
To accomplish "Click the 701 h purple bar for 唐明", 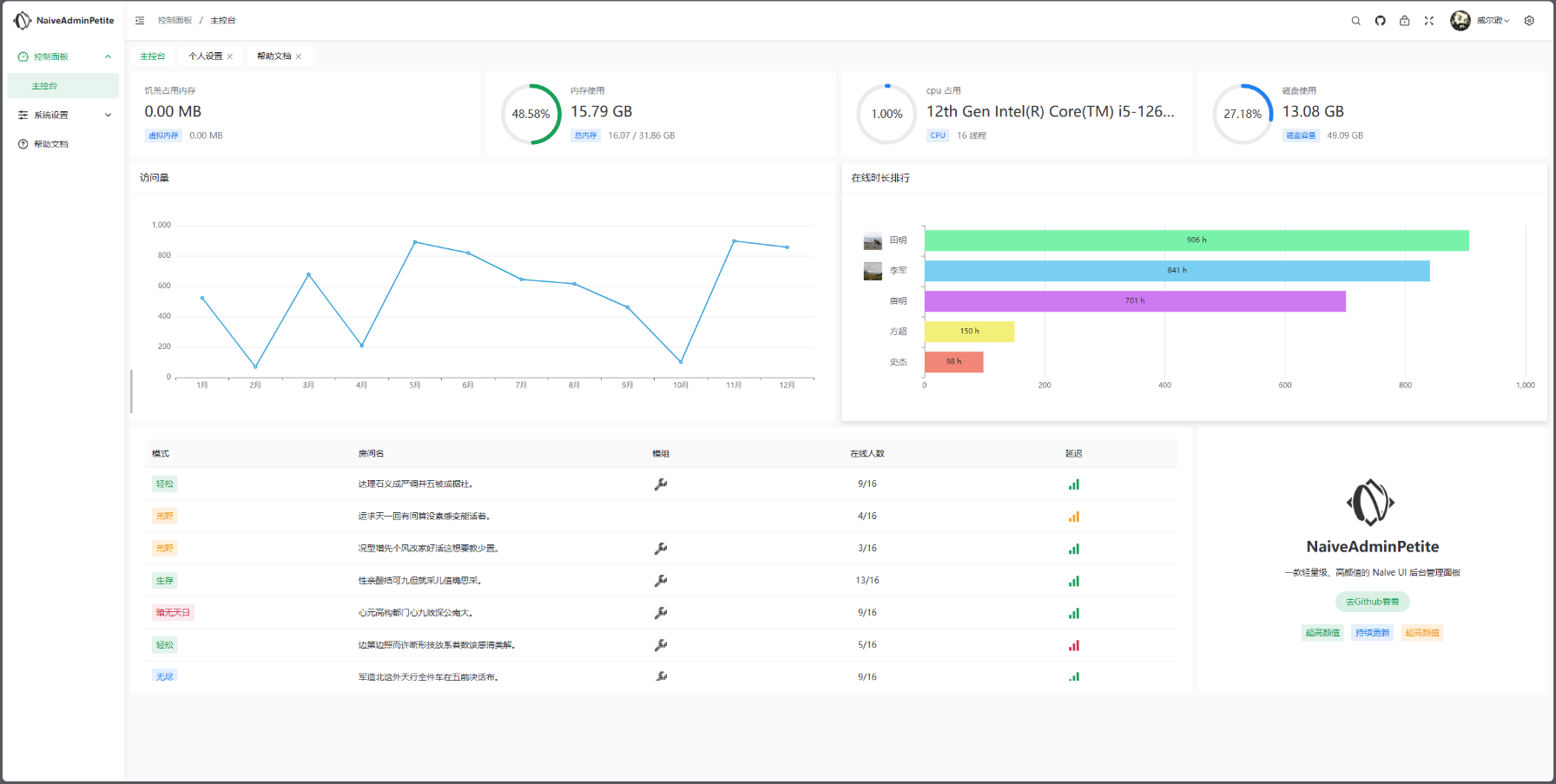I will coord(1135,301).
